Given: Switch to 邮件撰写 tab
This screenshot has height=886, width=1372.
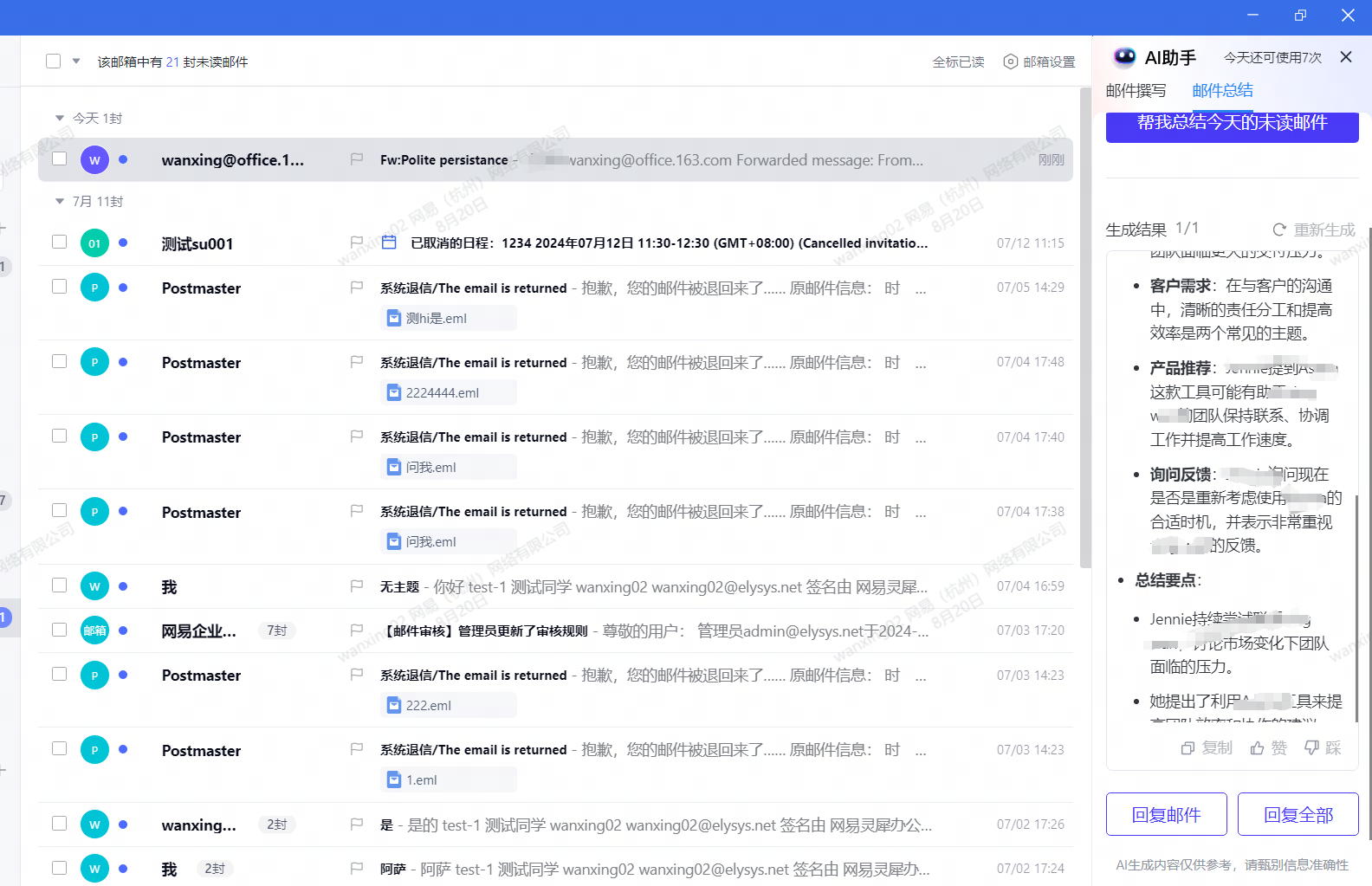Looking at the screenshot, I should [x=1136, y=91].
